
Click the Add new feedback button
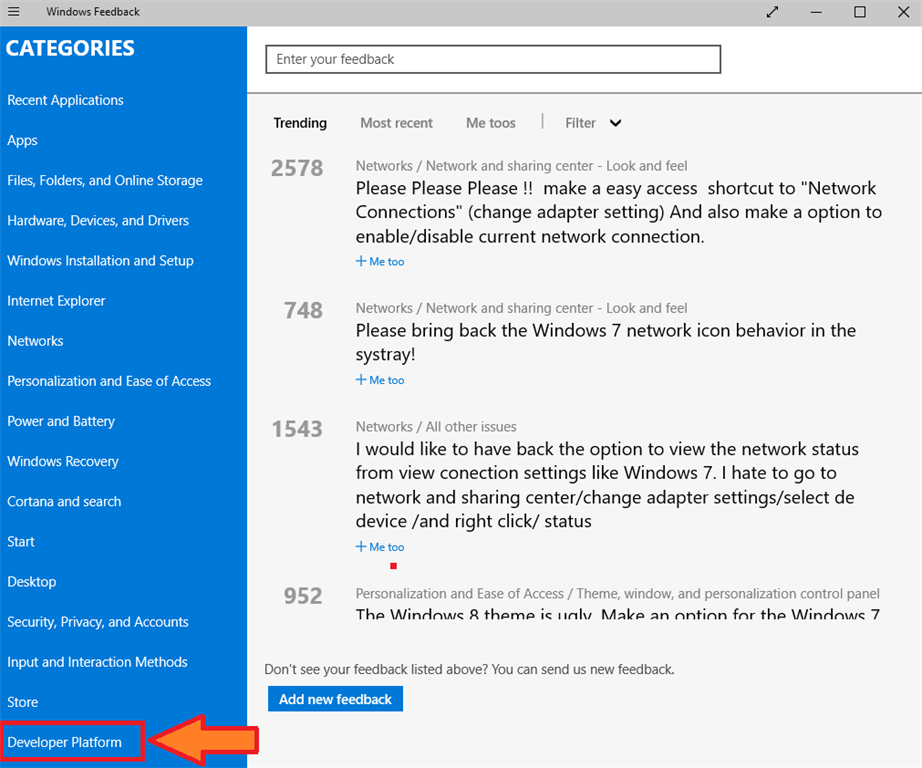pyautogui.click(x=335, y=699)
